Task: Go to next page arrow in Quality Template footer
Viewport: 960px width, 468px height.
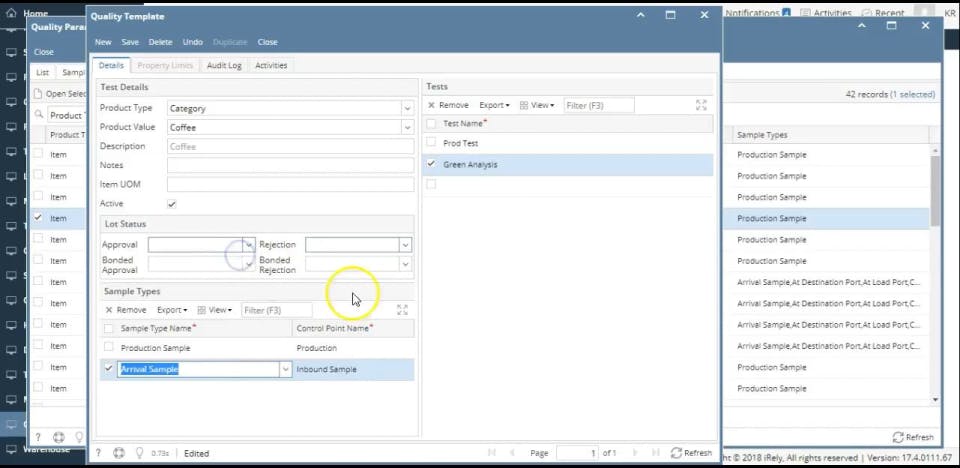Action: 635,453
